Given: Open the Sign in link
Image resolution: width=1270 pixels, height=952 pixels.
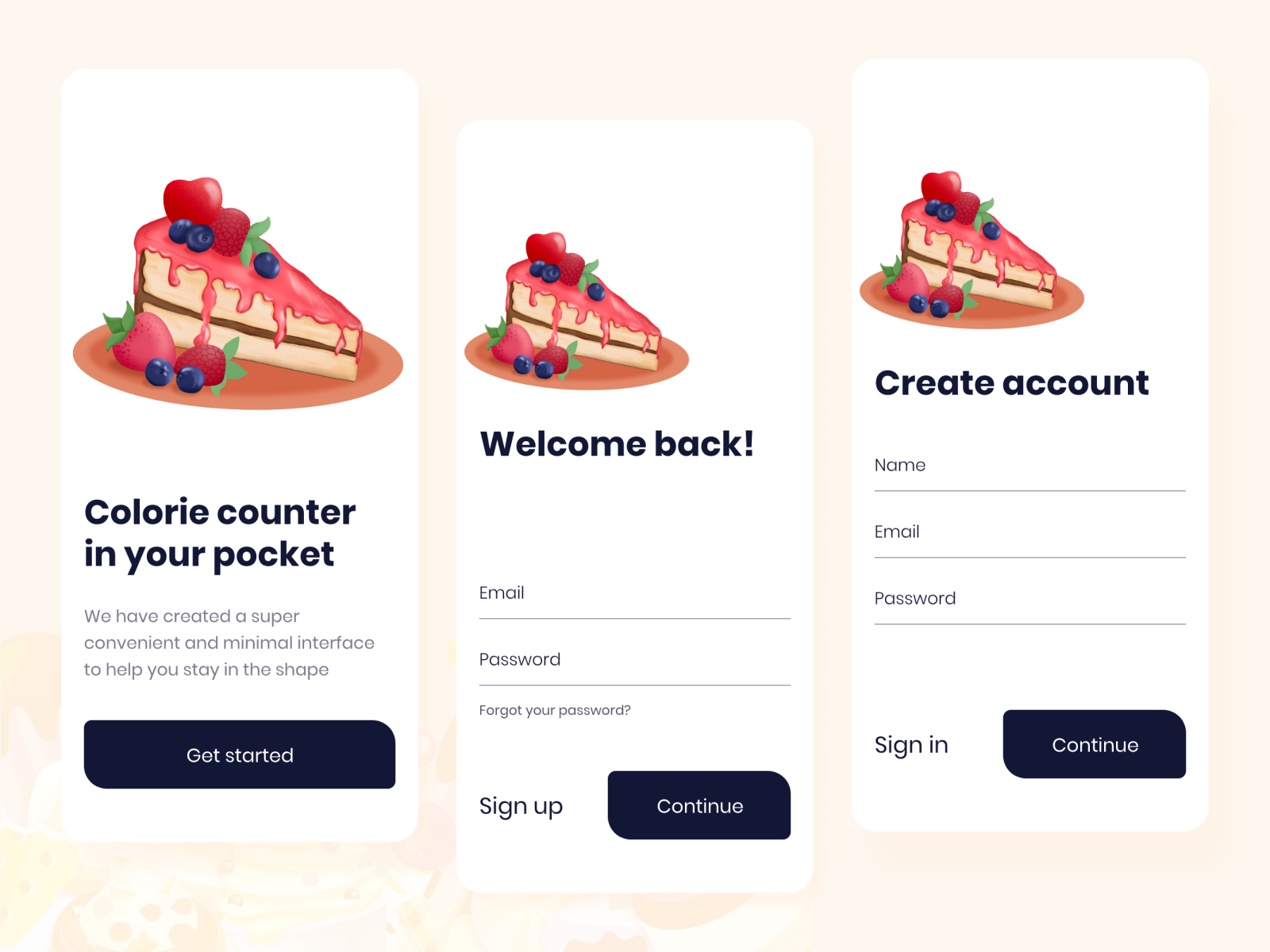Looking at the screenshot, I should coord(911,745).
